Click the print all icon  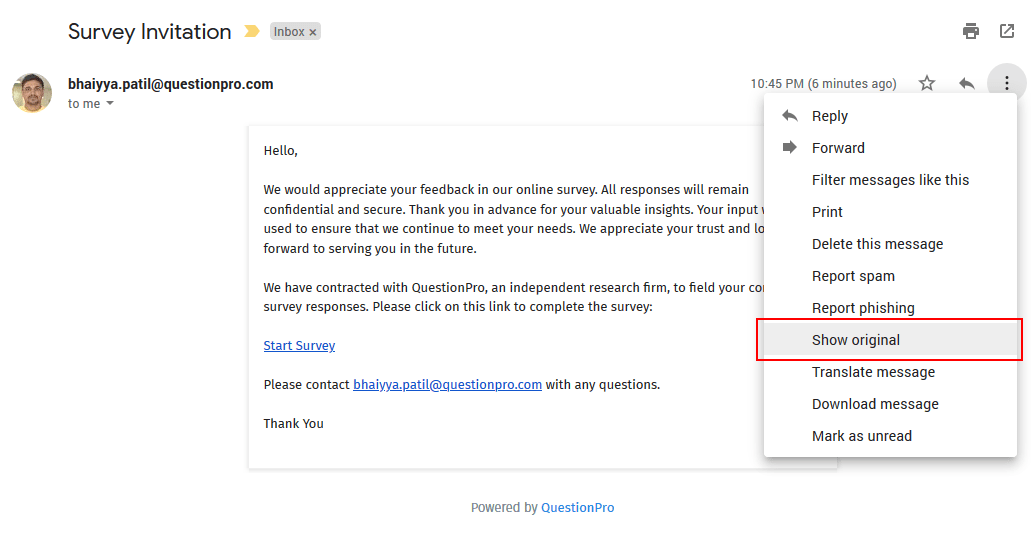971,31
